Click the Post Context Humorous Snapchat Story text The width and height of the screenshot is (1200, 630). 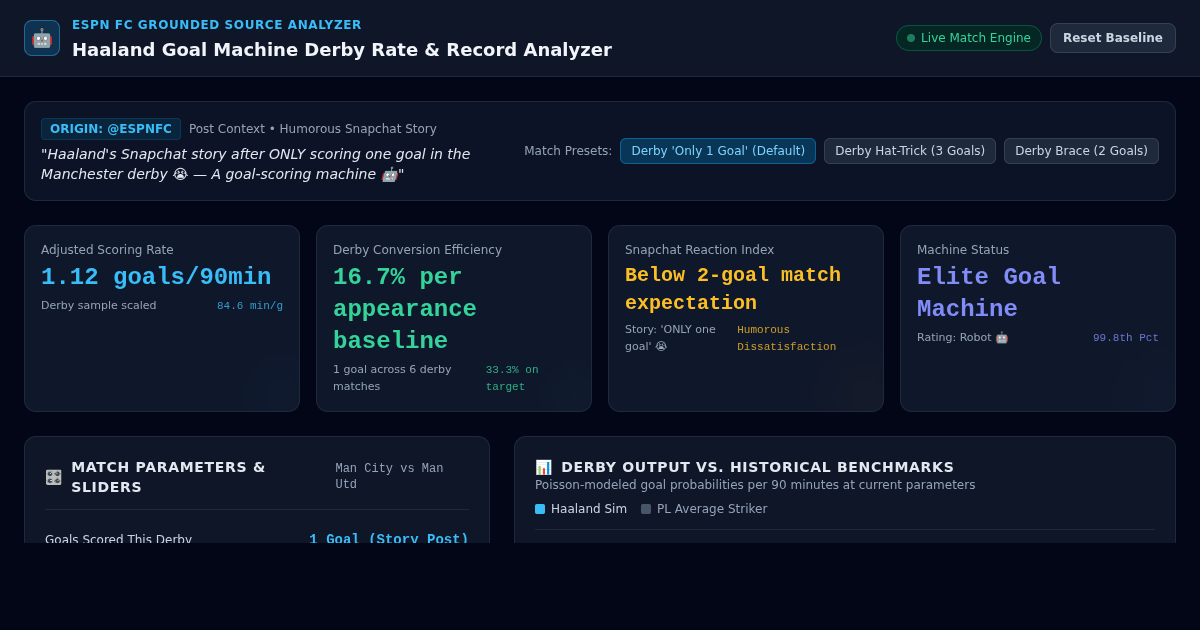pos(313,129)
